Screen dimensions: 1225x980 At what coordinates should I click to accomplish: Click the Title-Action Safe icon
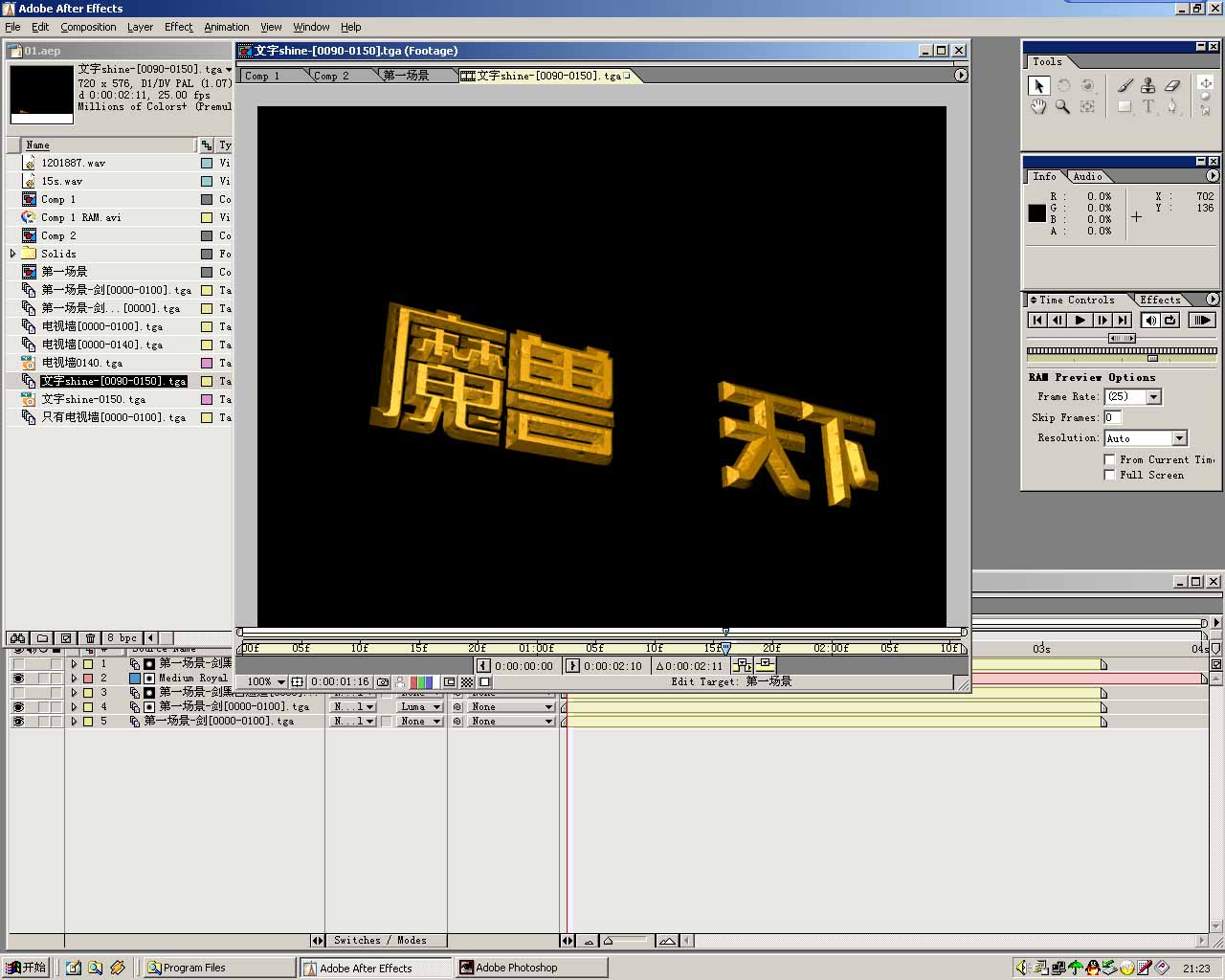tap(298, 682)
